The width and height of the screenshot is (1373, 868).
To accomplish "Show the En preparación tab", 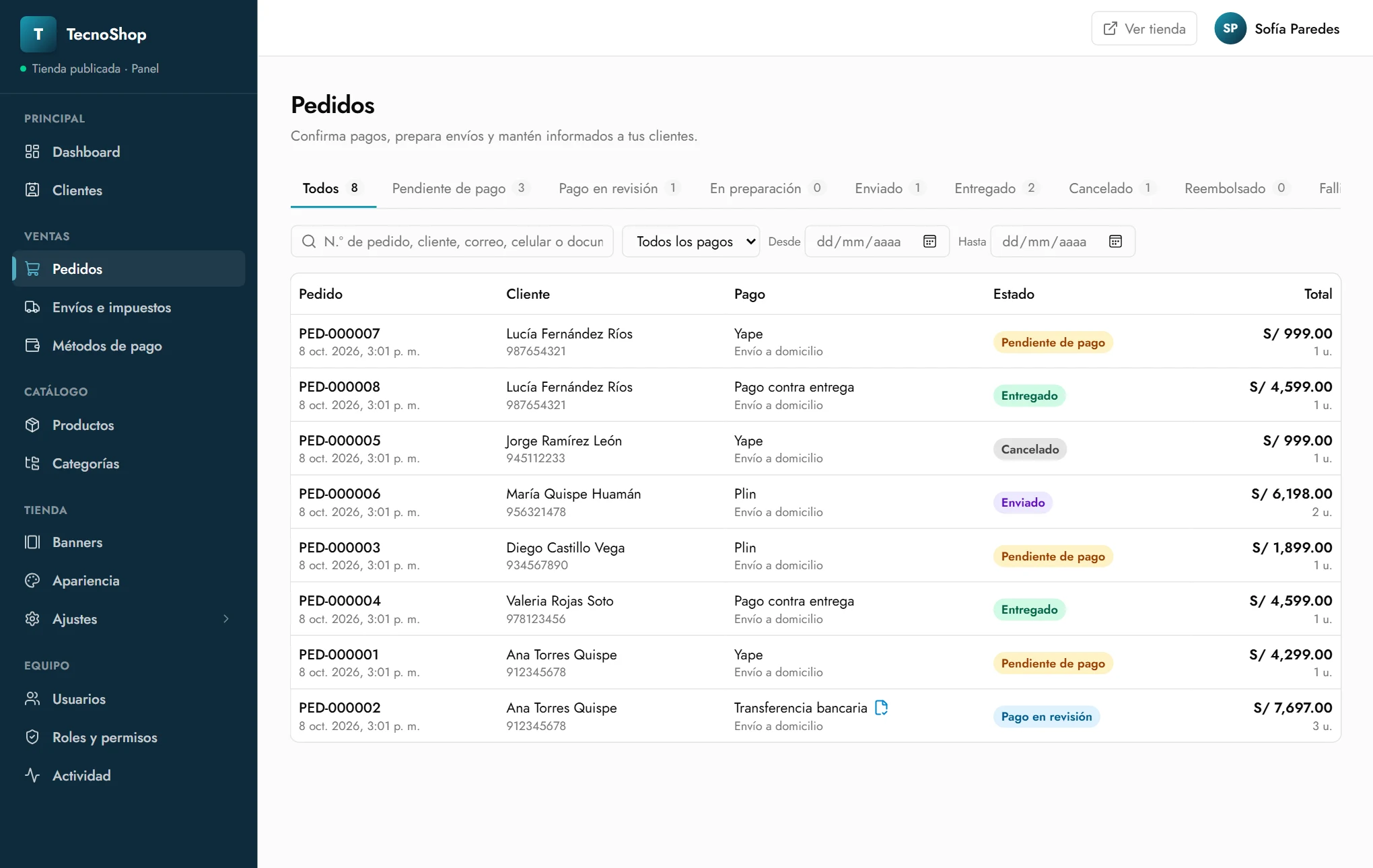I will click(767, 188).
